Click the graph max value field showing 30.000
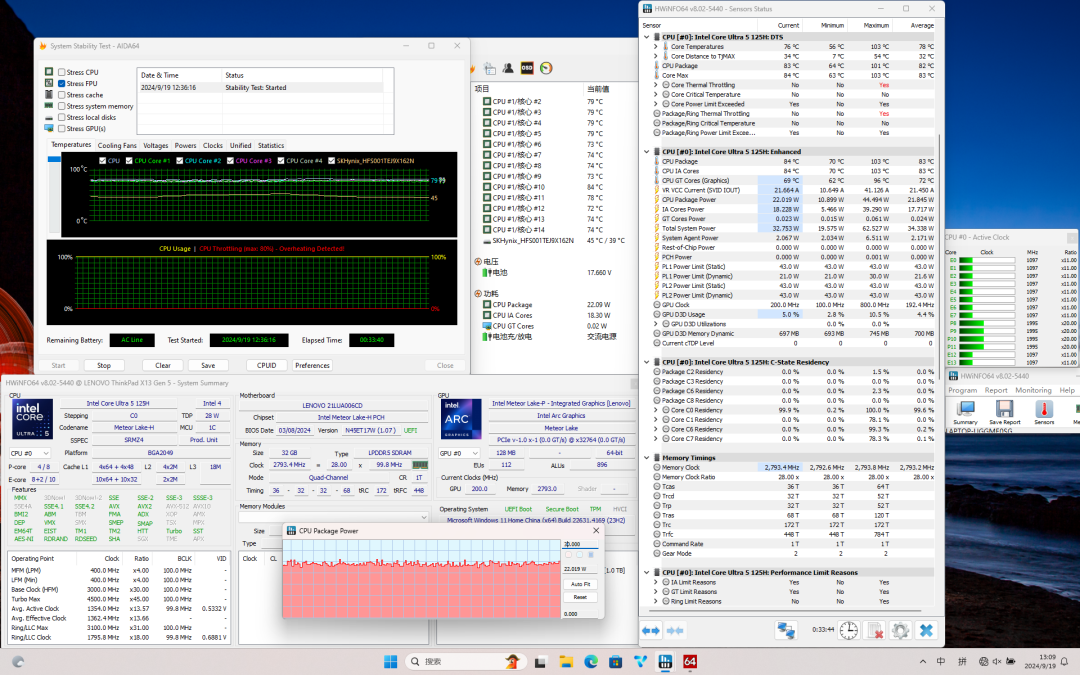Viewport: 1080px width, 675px height. (x=581, y=544)
